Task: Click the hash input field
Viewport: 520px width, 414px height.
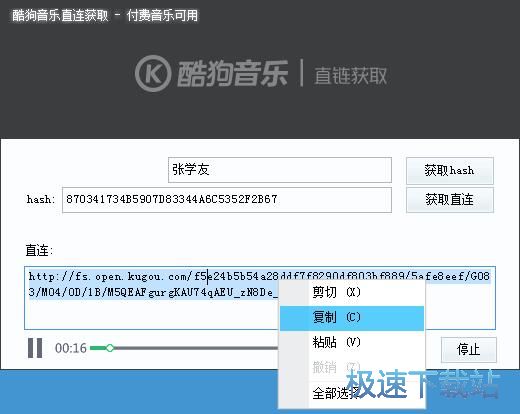Action: point(227,200)
